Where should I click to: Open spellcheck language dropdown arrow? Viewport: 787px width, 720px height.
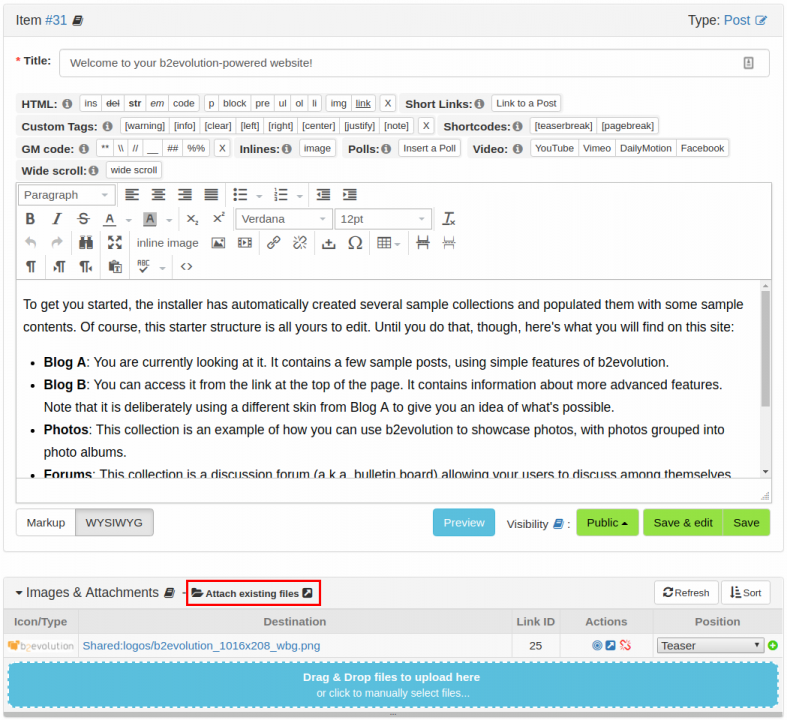point(162,268)
